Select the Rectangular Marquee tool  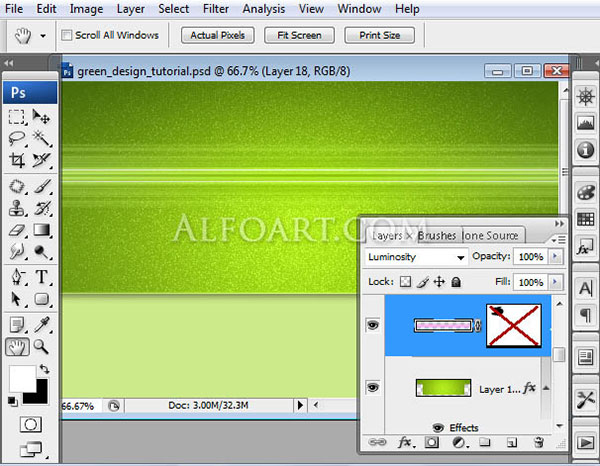pyautogui.click(x=16, y=117)
